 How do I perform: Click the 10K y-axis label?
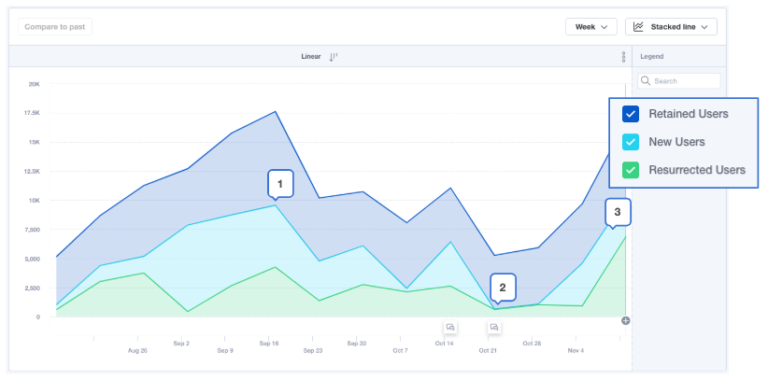(34, 201)
